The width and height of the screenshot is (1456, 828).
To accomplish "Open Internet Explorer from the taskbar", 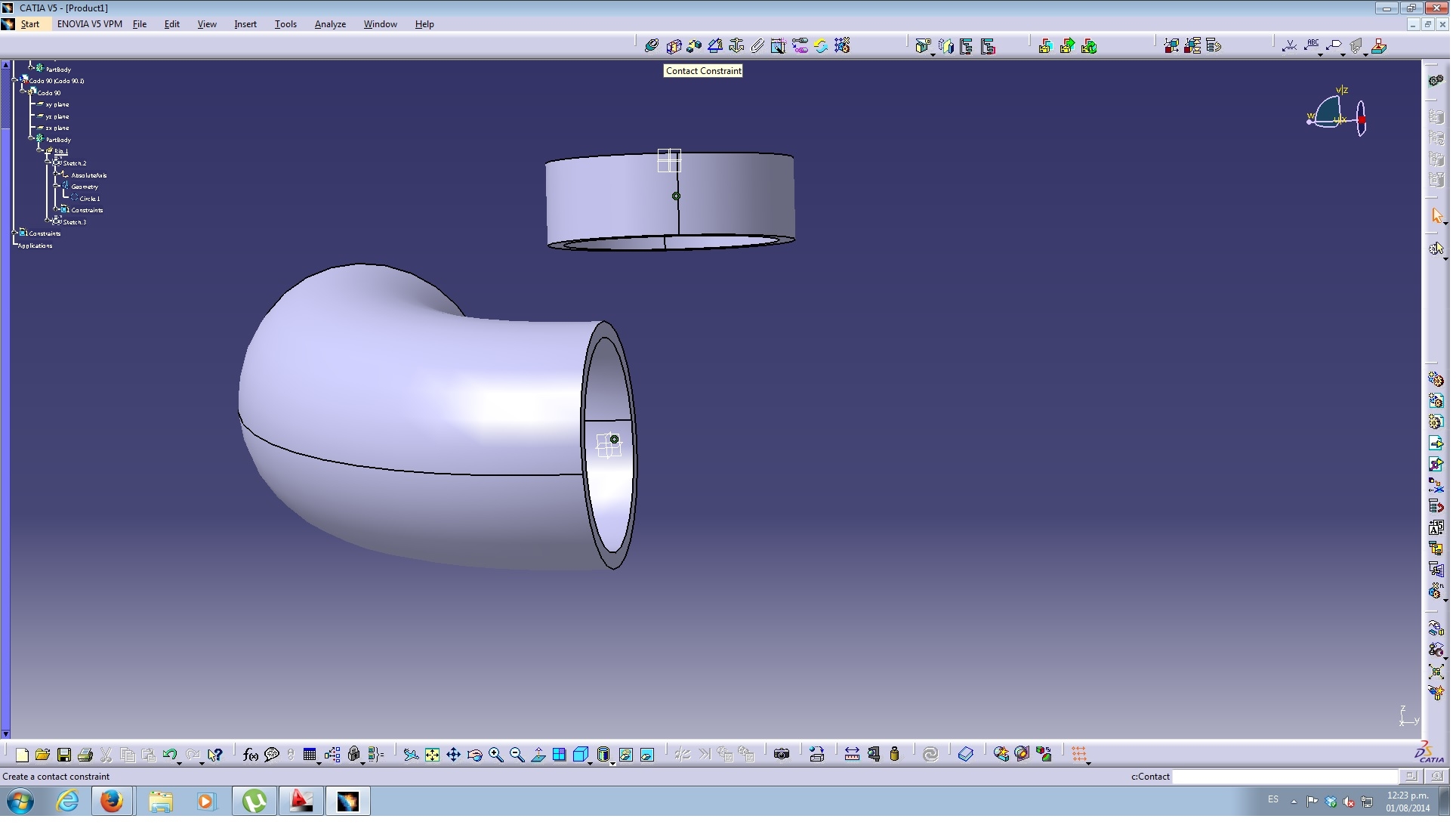I will pyautogui.click(x=68, y=801).
